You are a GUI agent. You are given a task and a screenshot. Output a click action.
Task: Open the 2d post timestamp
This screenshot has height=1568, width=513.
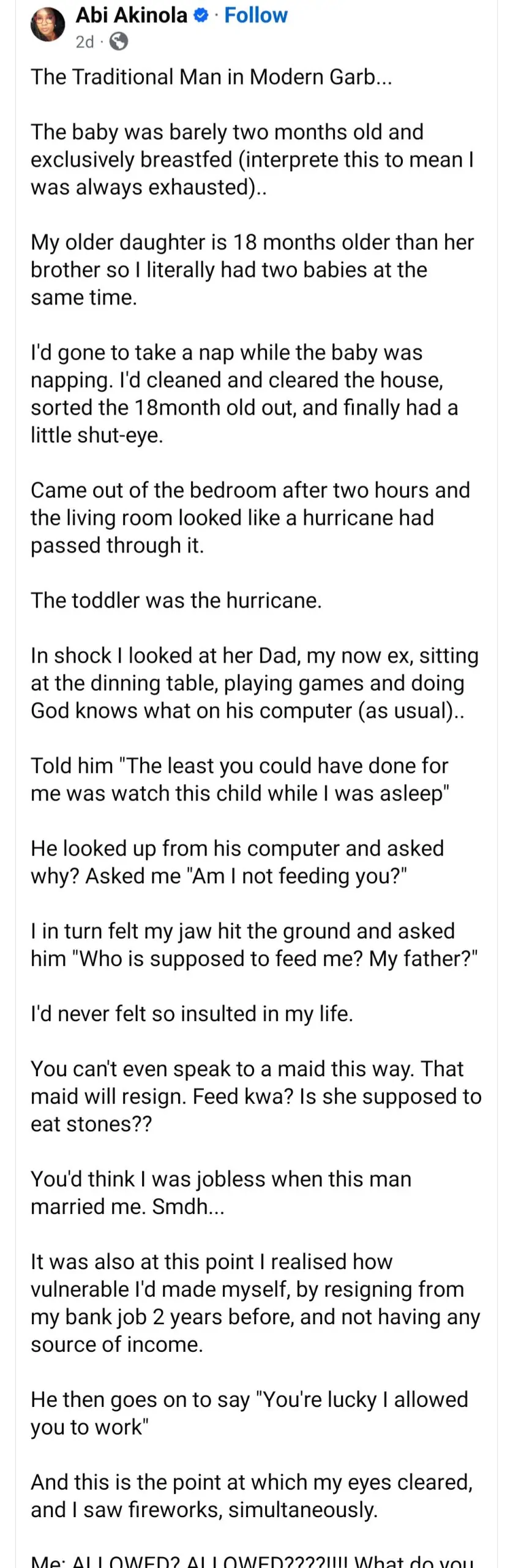click(x=84, y=42)
